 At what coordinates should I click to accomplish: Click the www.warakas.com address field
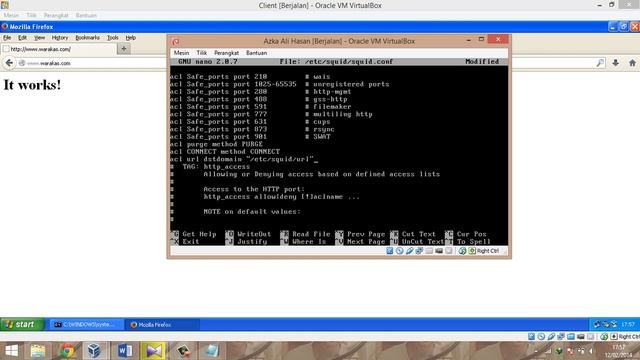(x=94, y=63)
